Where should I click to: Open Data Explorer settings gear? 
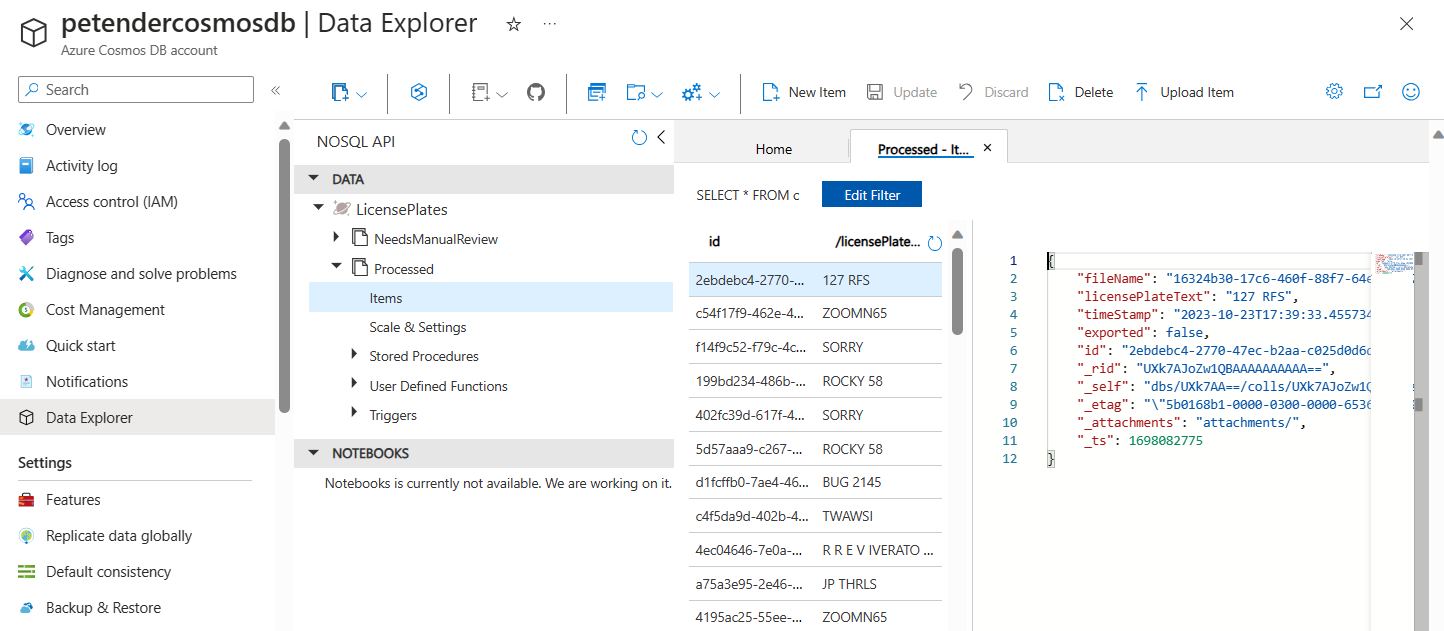(1334, 91)
